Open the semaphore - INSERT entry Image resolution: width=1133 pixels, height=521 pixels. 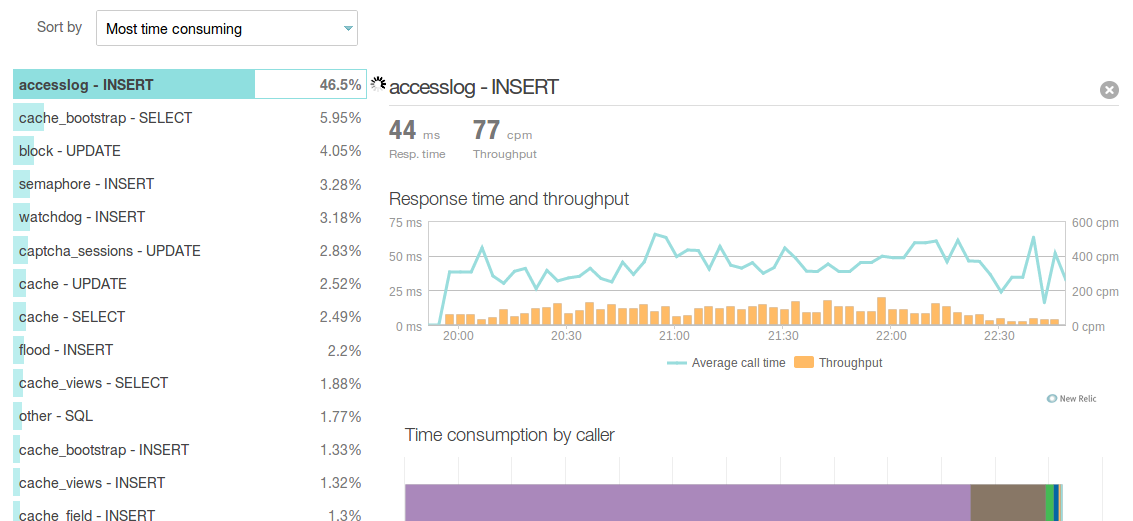point(190,184)
